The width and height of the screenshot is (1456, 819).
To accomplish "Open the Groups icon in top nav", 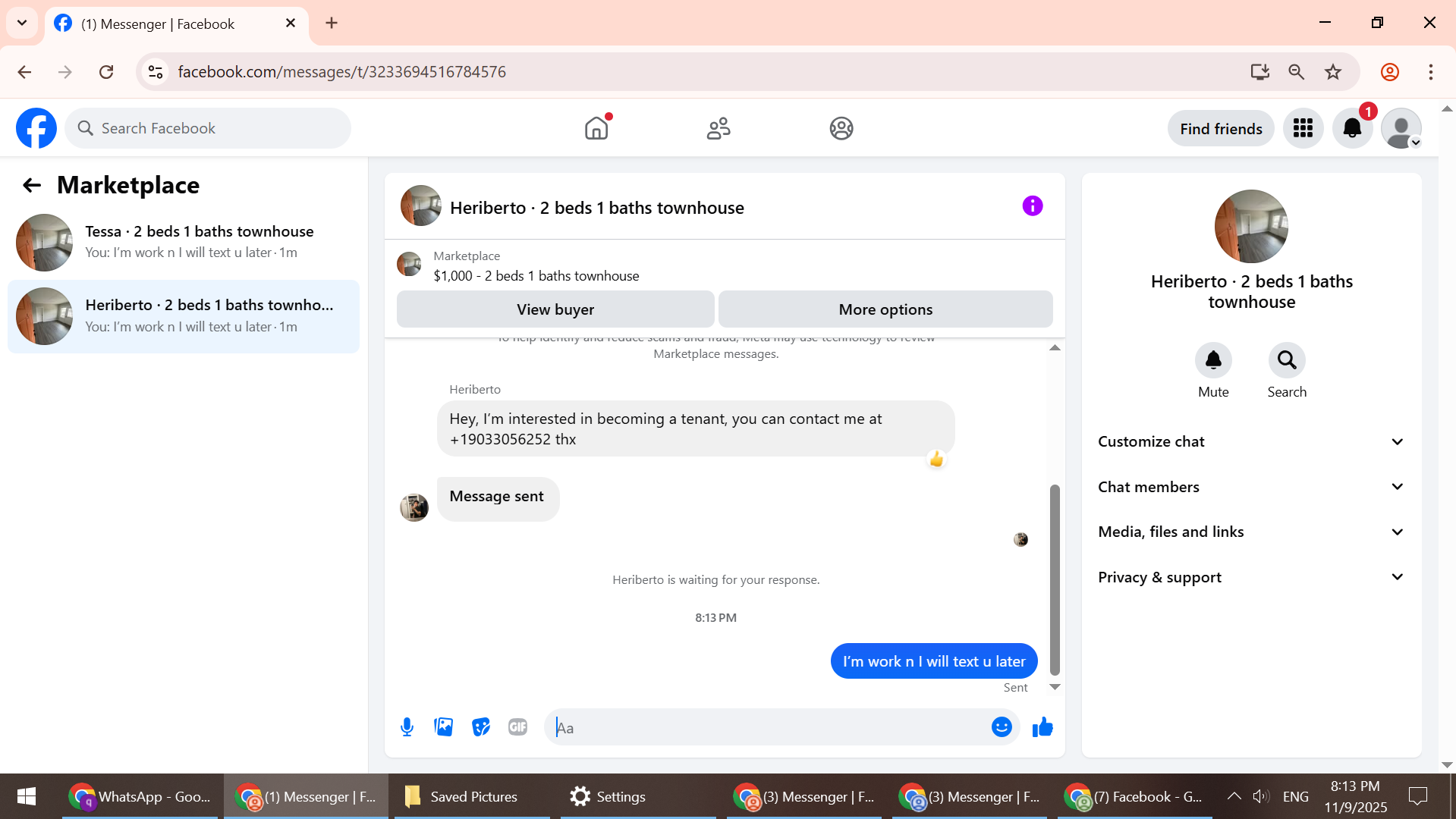I will coord(841,128).
